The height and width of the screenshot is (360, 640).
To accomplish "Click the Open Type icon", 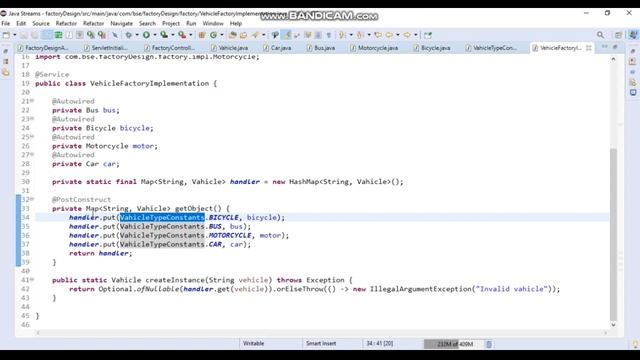I will click(233, 35).
